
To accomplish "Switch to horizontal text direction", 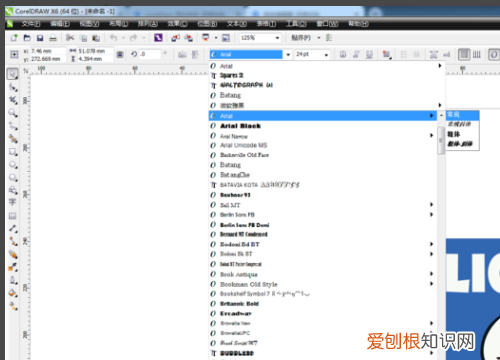I will coord(464,54).
